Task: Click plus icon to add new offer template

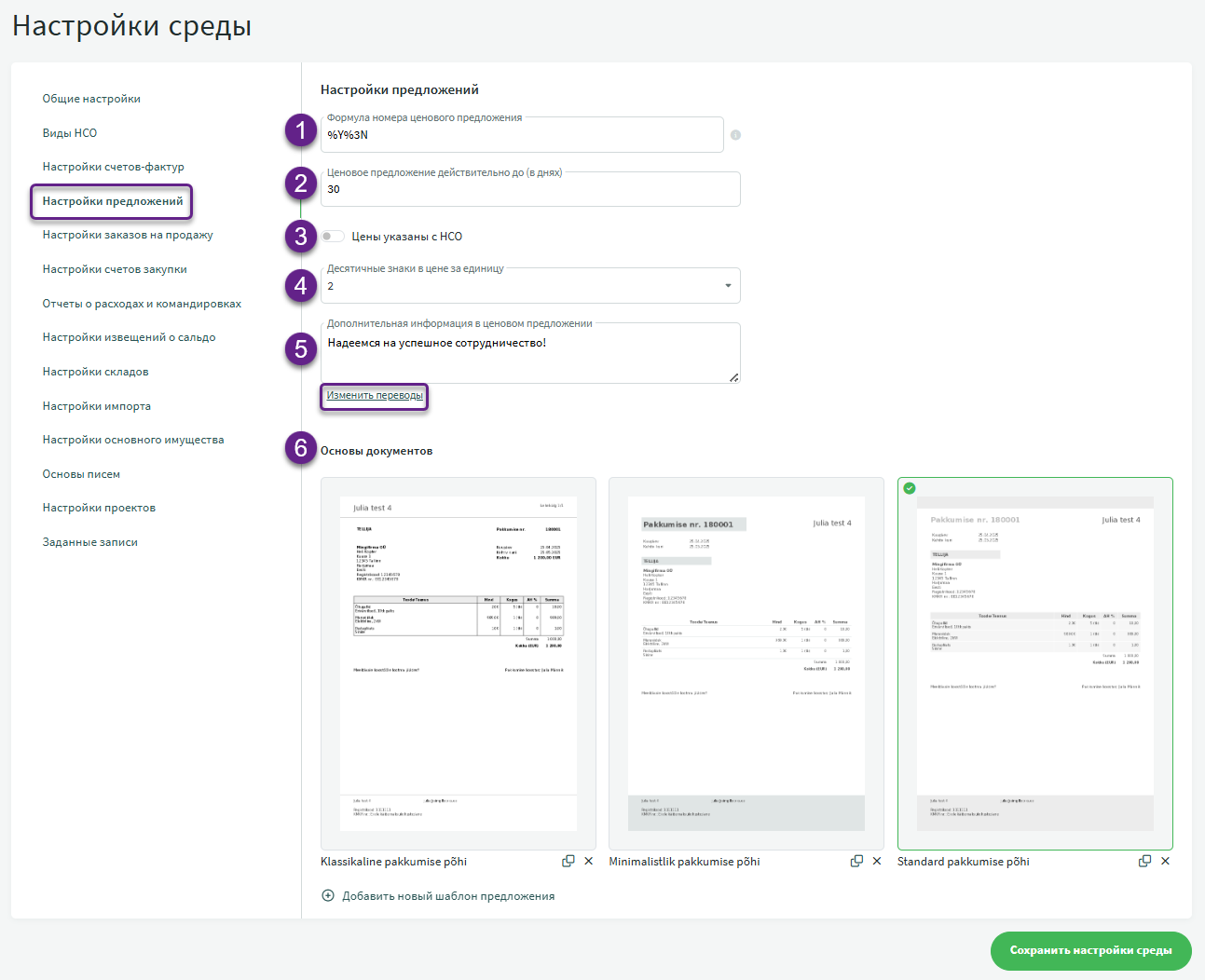Action: 328,896
